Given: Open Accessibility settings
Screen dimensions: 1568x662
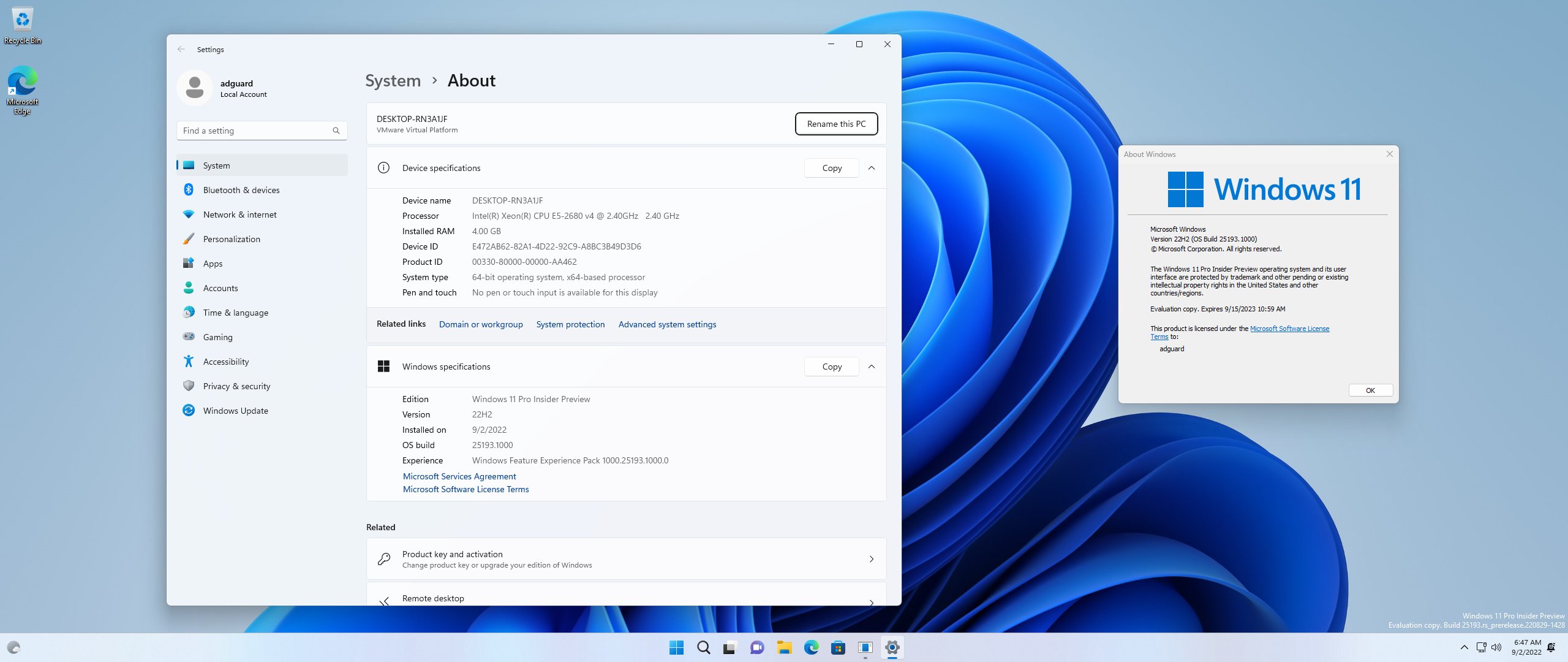Looking at the screenshot, I should (225, 362).
